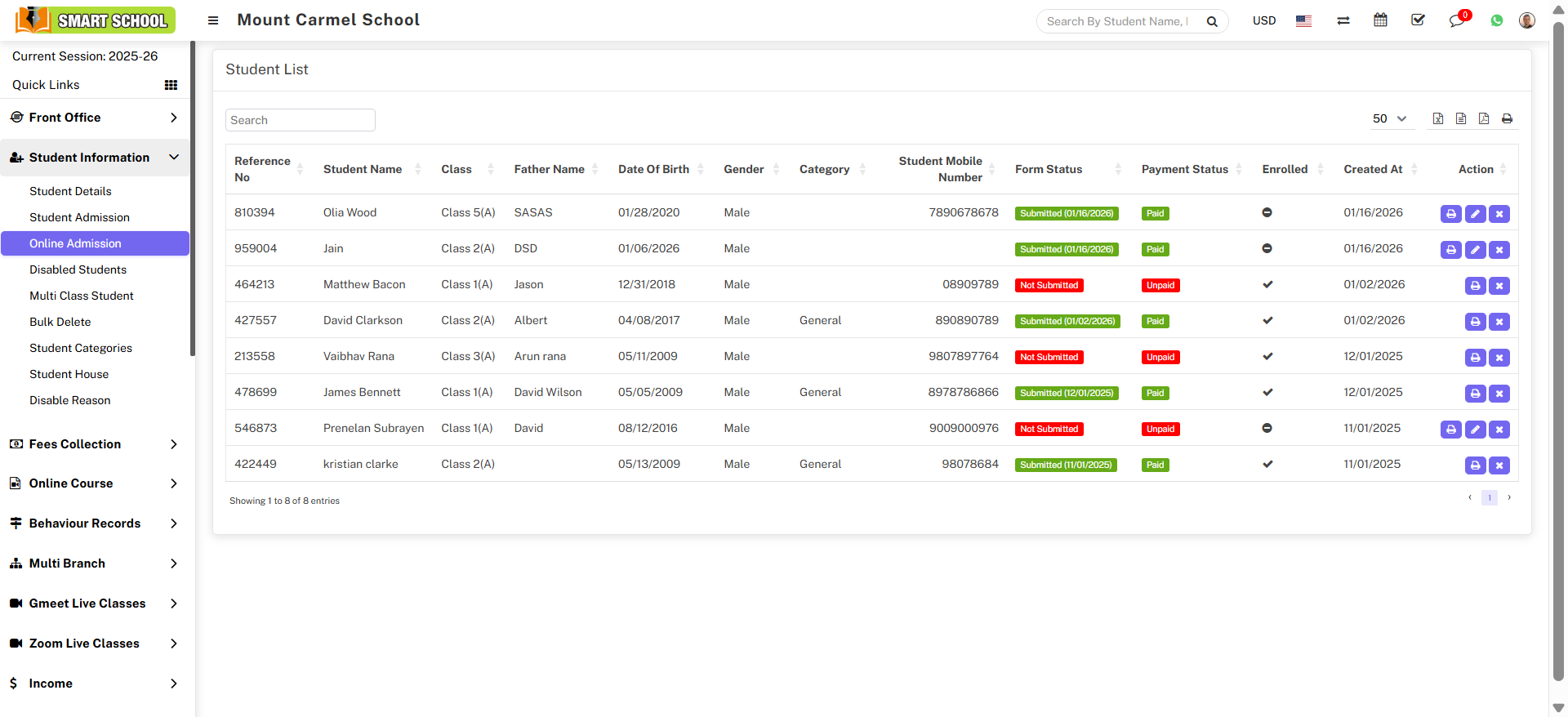Open Disabled Students in sidebar
Screen dimensions: 1568x717
click(78, 269)
